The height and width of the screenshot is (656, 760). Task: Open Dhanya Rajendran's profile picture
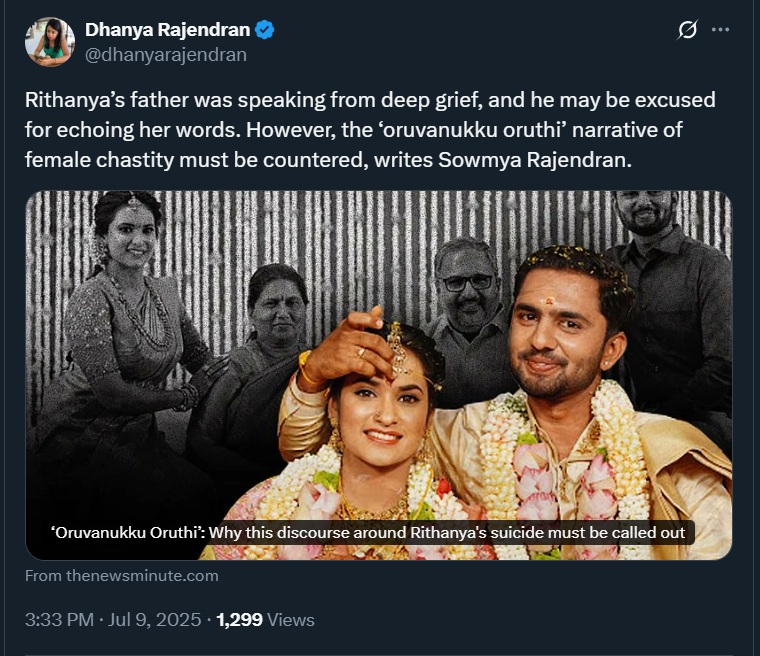coord(50,42)
